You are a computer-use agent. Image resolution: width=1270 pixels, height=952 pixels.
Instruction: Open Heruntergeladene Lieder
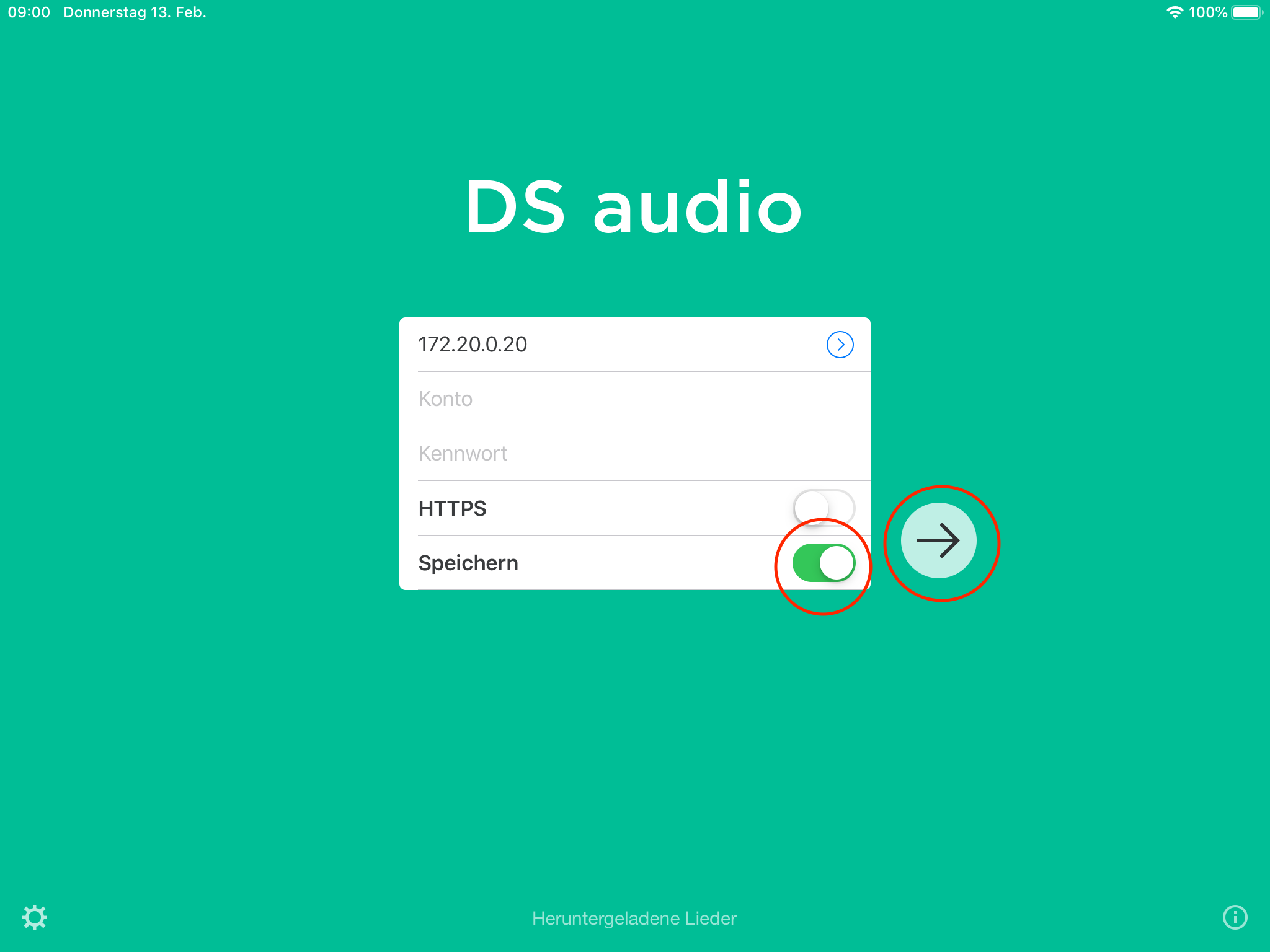pyautogui.click(x=634, y=918)
